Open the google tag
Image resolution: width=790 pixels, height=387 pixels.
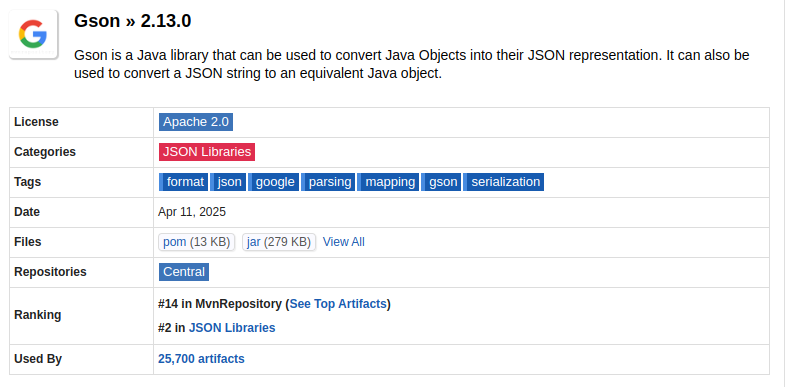pyautogui.click(x=274, y=182)
